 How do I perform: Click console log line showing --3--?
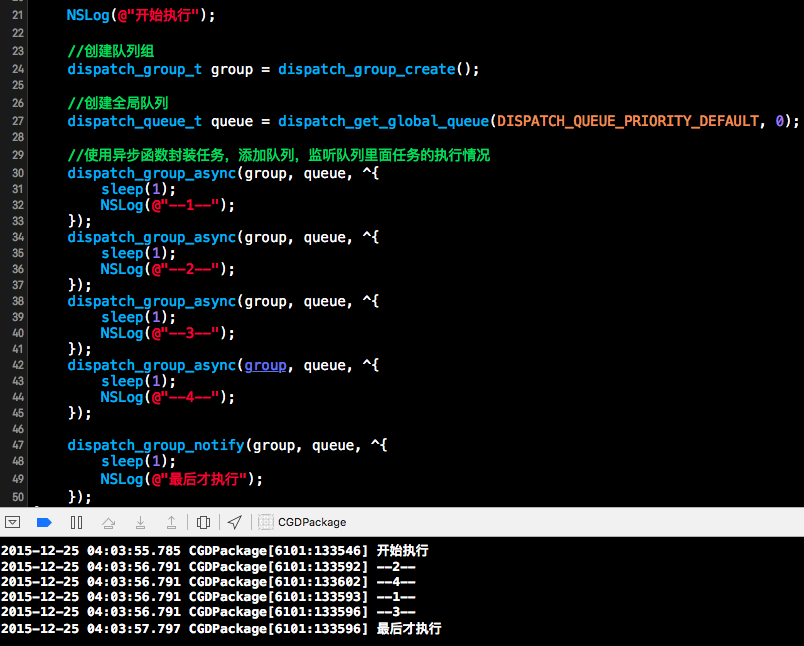[208, 612]
